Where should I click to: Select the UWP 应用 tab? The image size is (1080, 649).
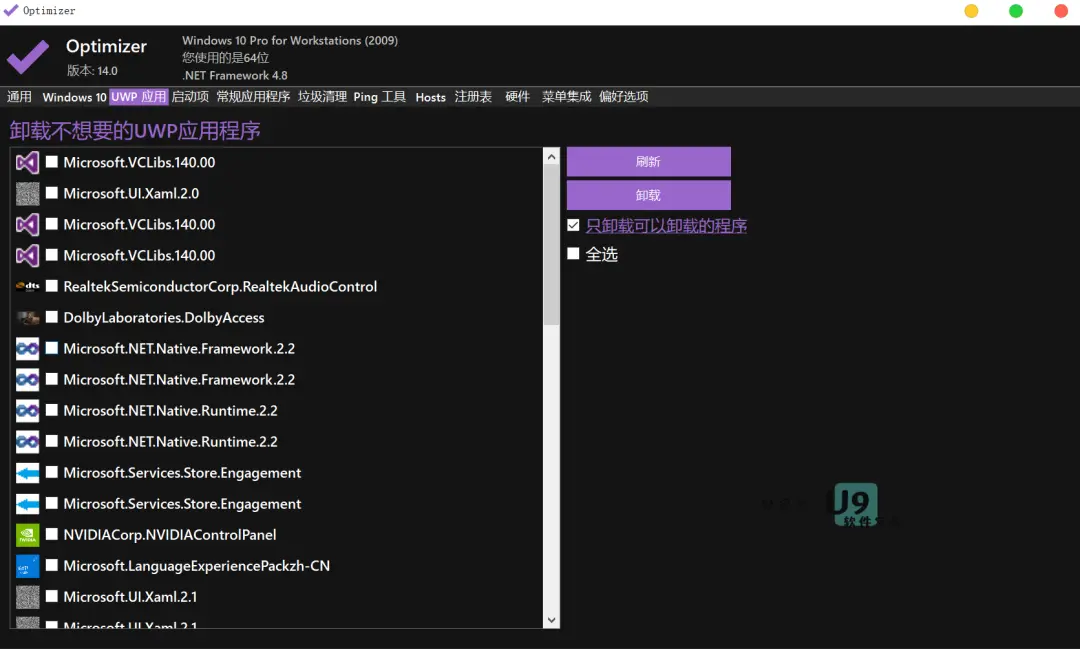[x=138, y=96]
